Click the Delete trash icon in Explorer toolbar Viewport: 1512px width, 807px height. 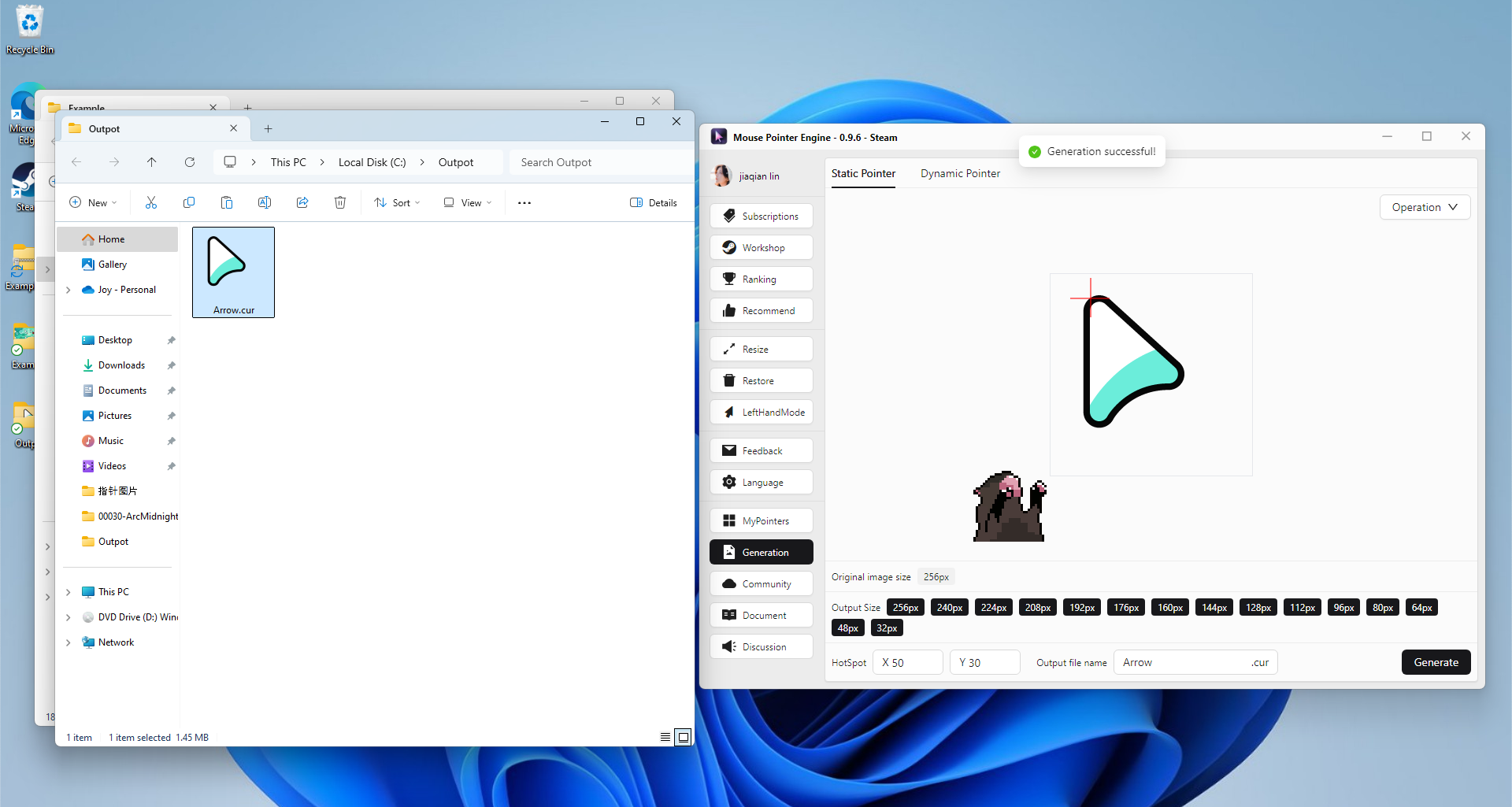coord(340,203)
